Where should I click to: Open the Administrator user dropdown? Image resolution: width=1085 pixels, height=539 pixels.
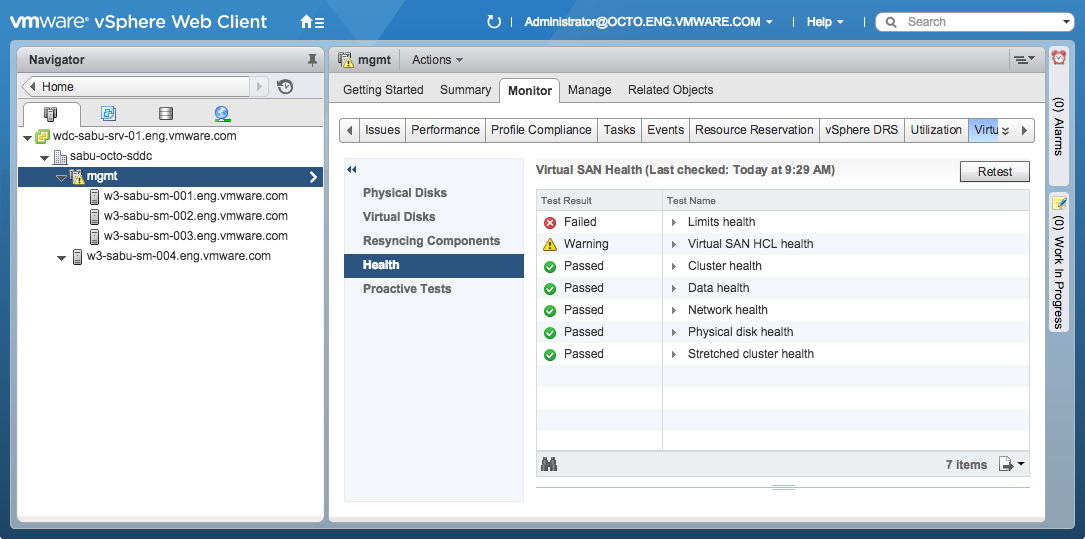tap(648, 22)
